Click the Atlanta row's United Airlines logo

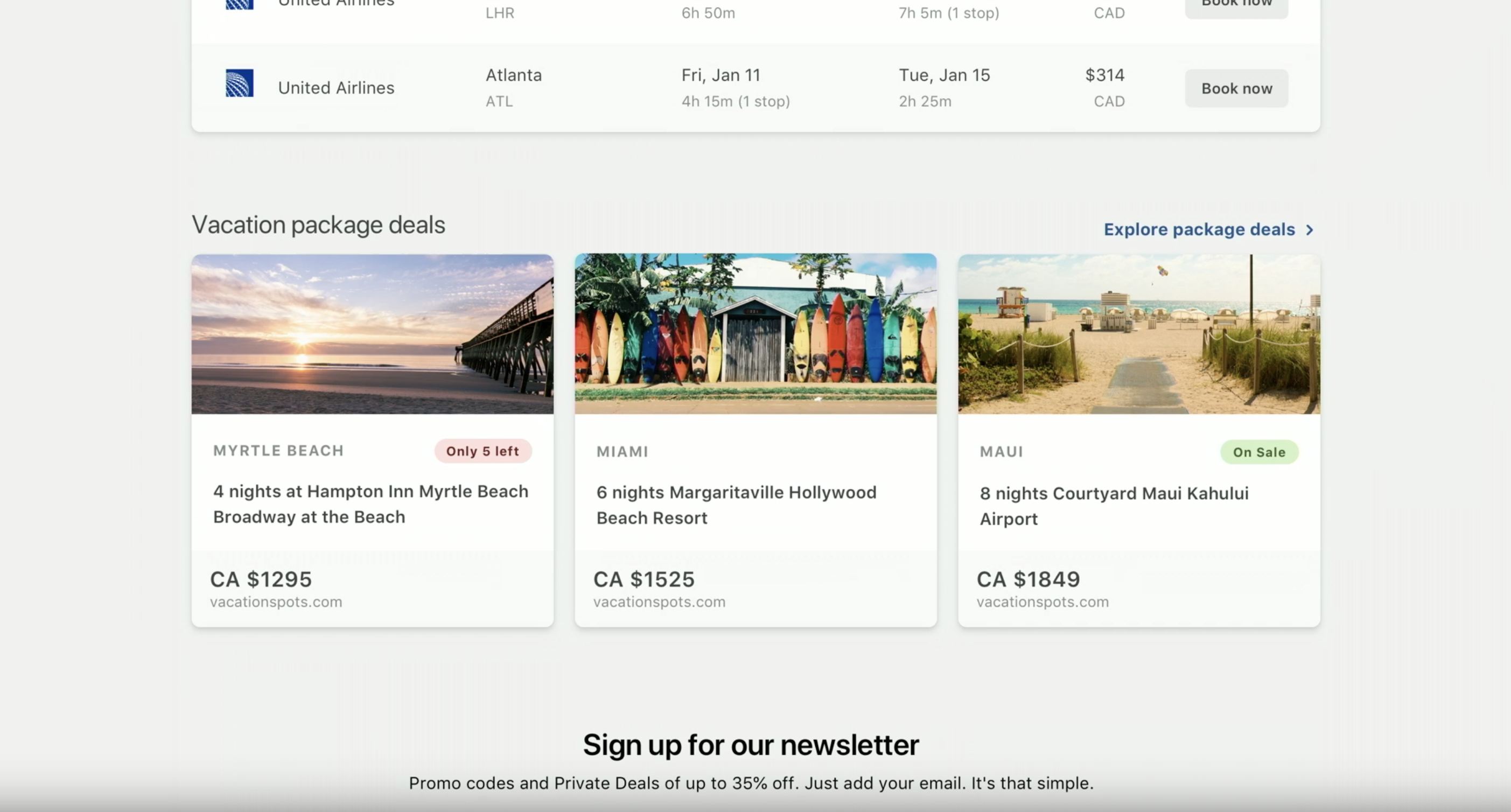(x=239, y=83)
